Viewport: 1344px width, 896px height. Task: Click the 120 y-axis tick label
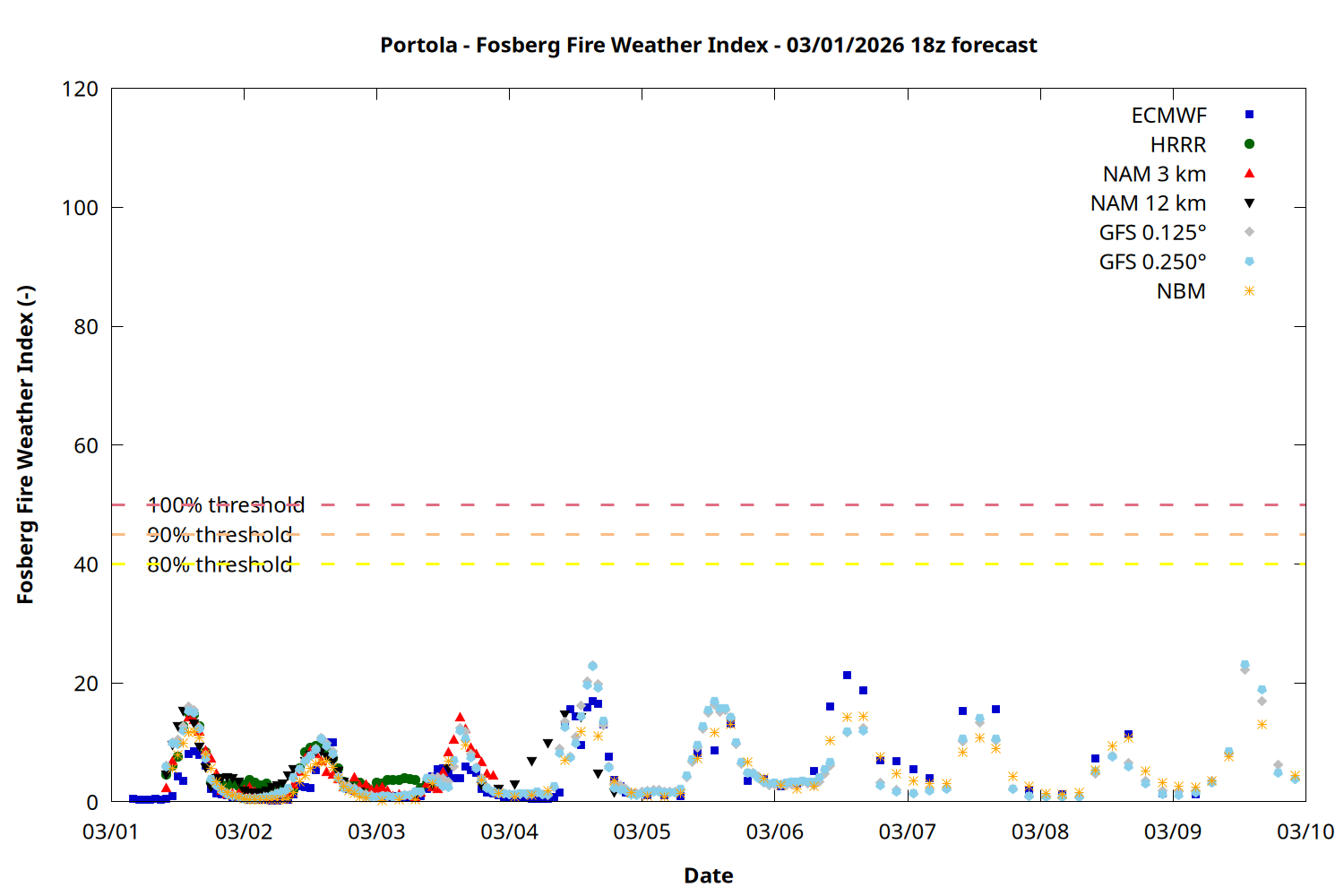(80, 89)
